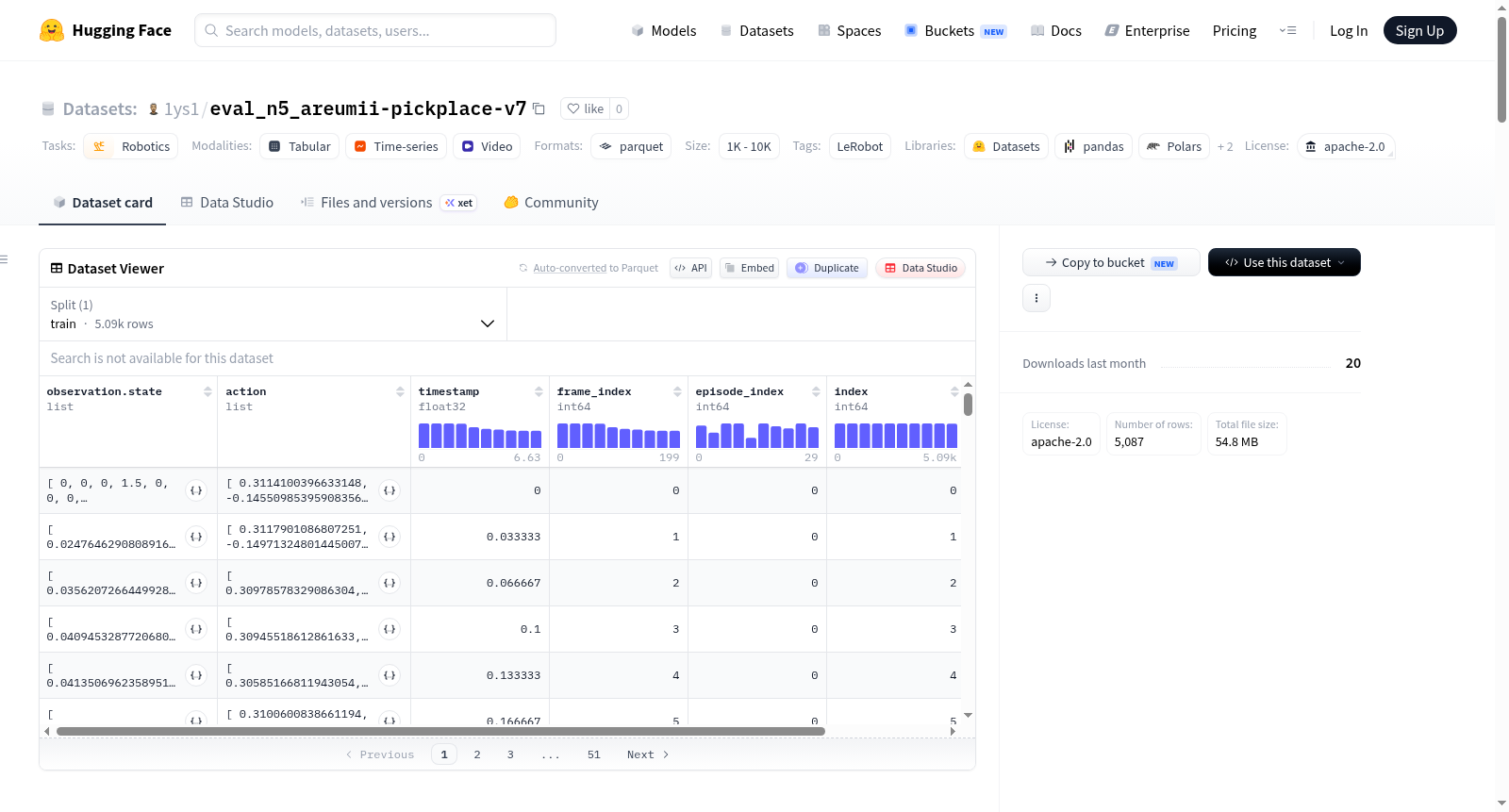The height and width of the screenshot is (812, 1509).
Task: Click the LeRobot tag
Action: (x=860, y=146)
